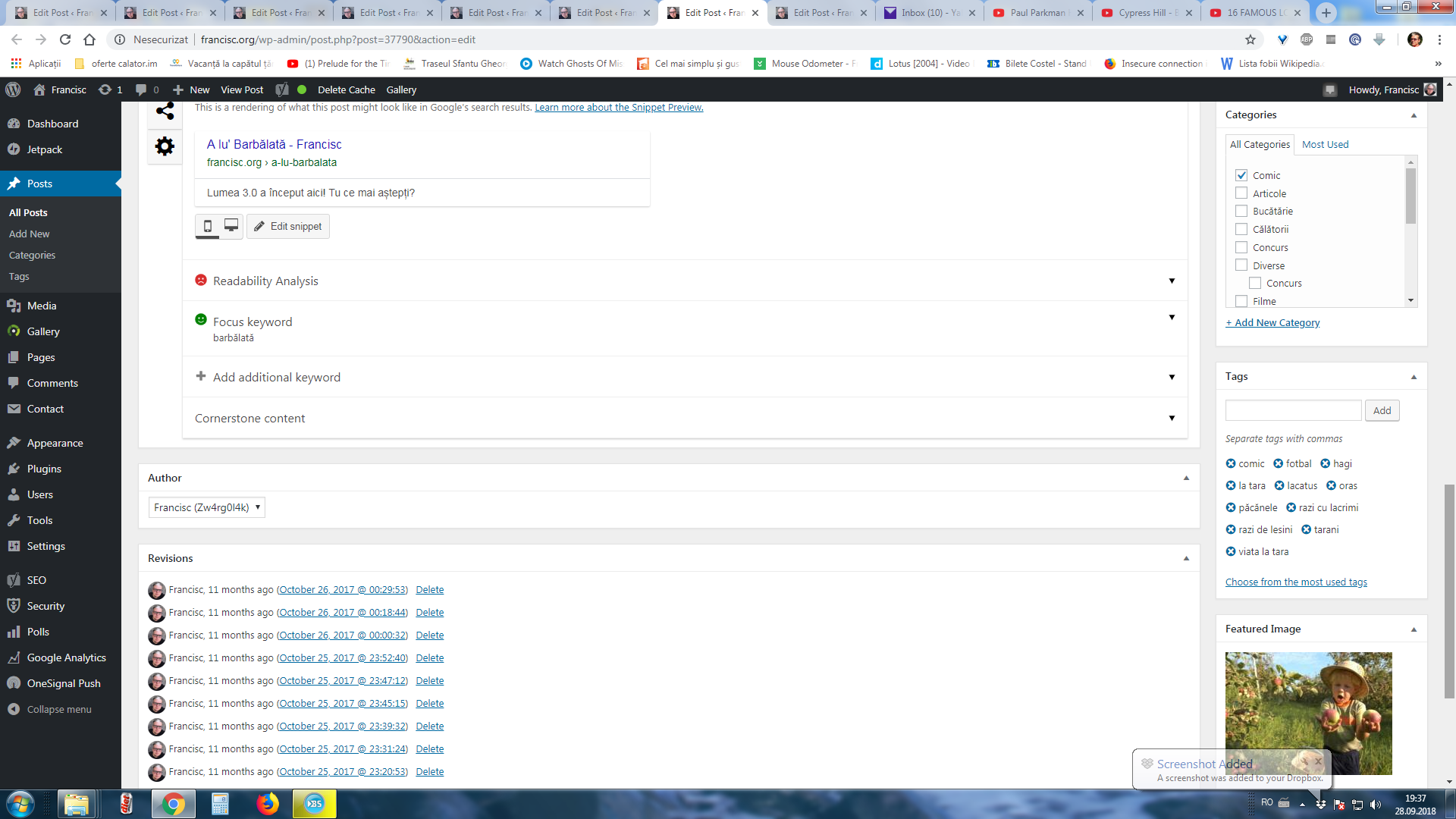Click into the tags input field

coord(1293,410)
